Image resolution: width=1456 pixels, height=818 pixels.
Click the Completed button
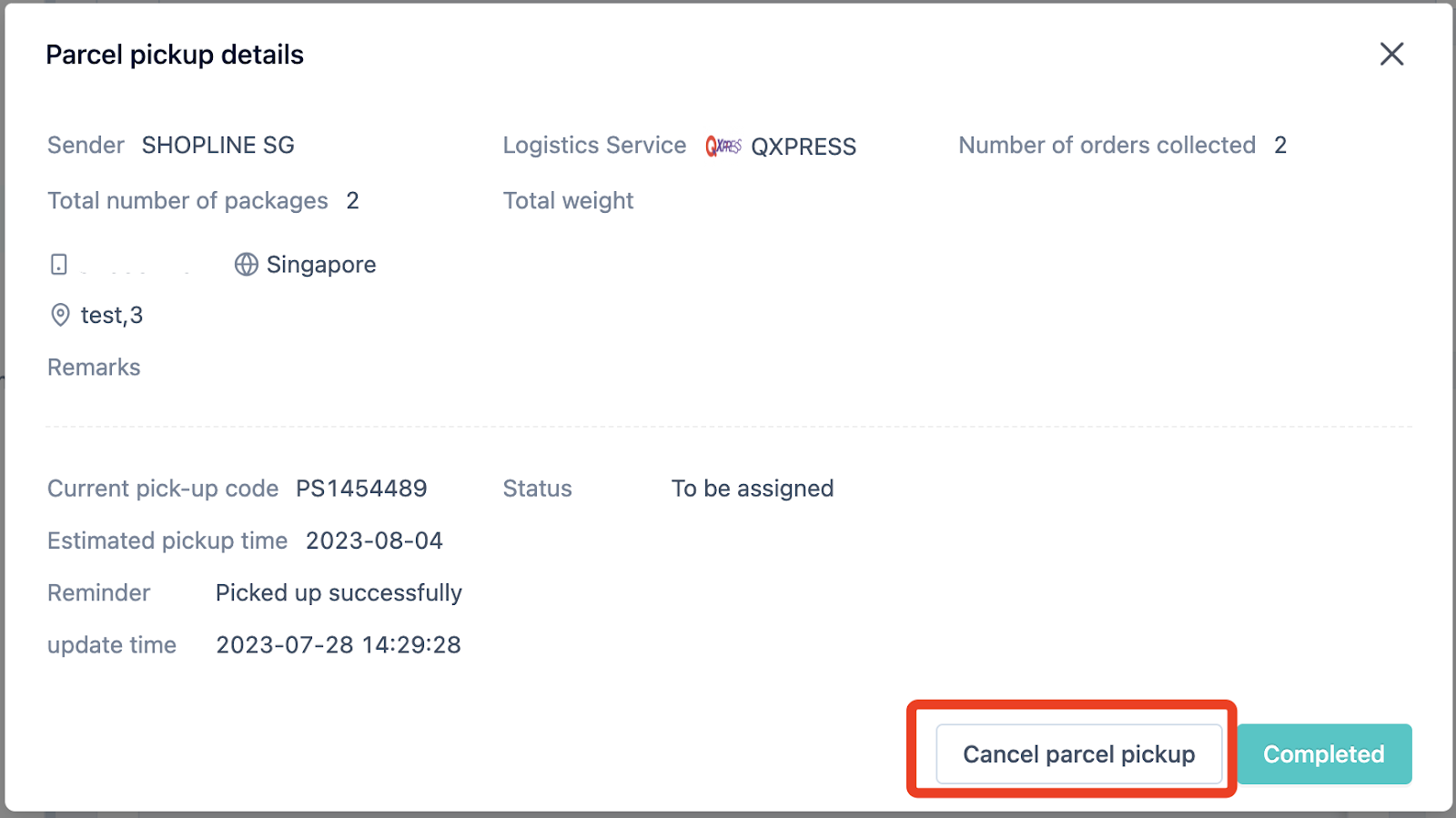pyautogui.click(x=1324, y=753)
